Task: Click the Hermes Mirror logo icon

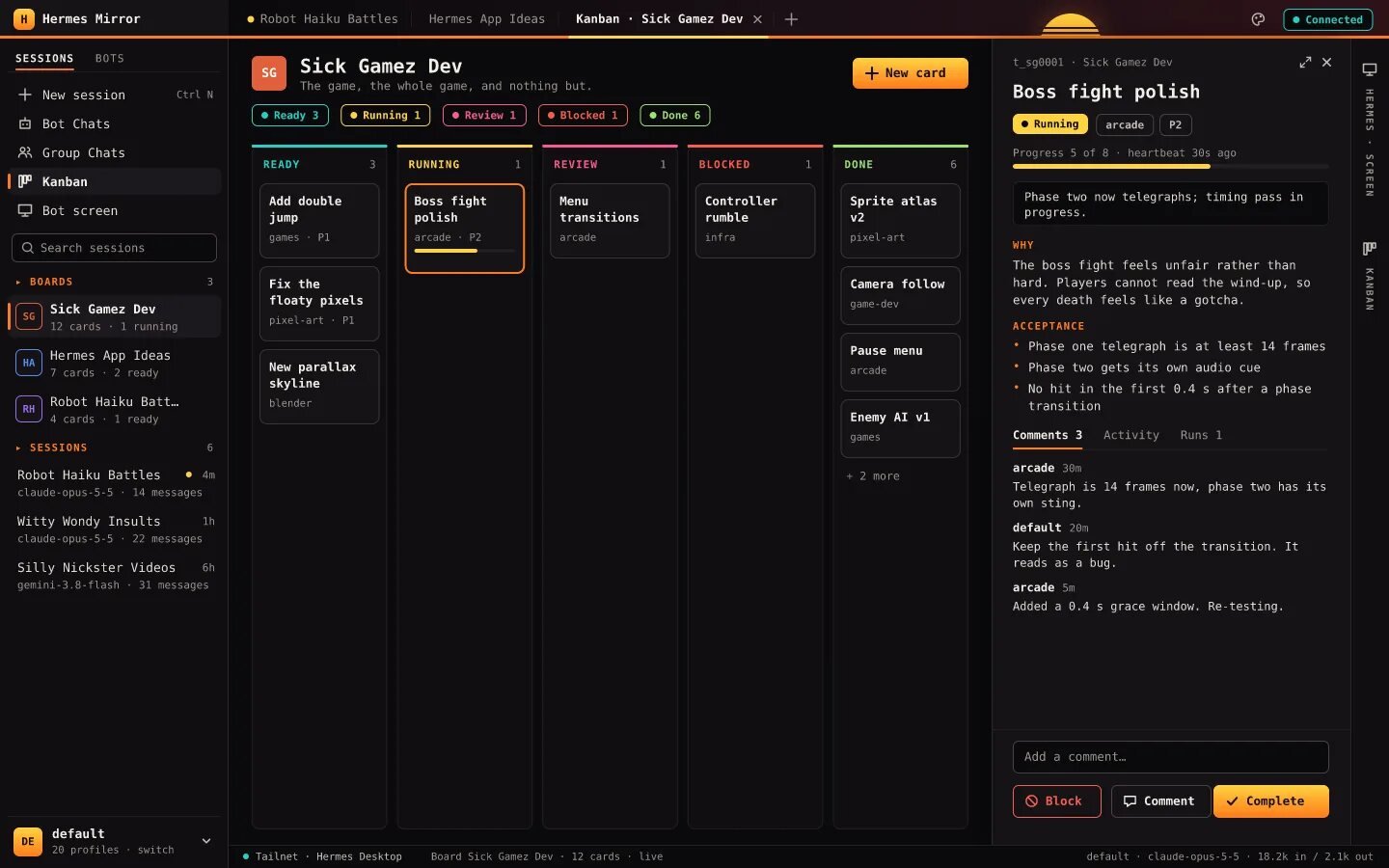Action: 23,18
